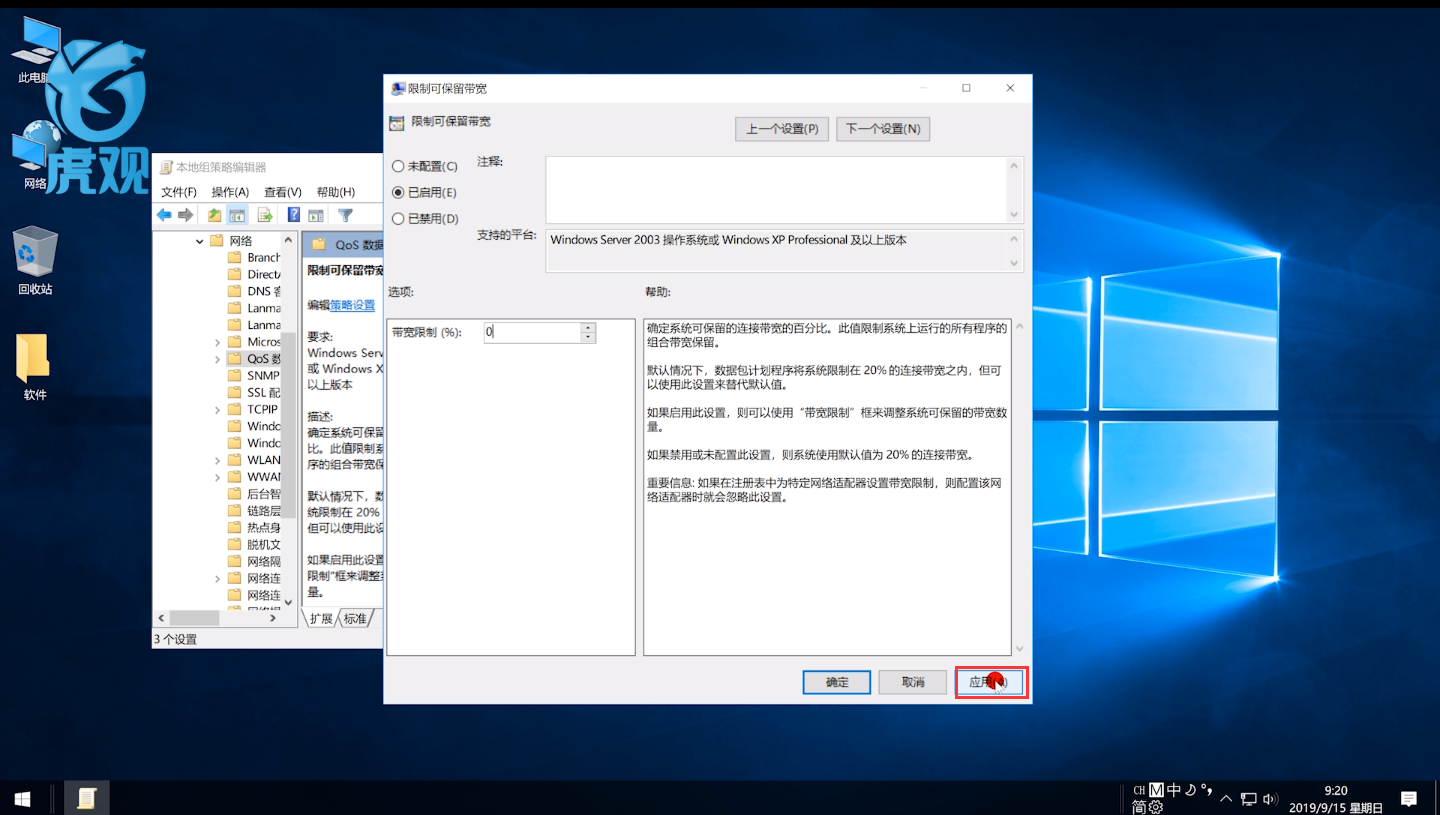1440x815 pixels.
Task: Click the Forward arrow in Group Policy Editor toolbar
Action: coord(185,215)
